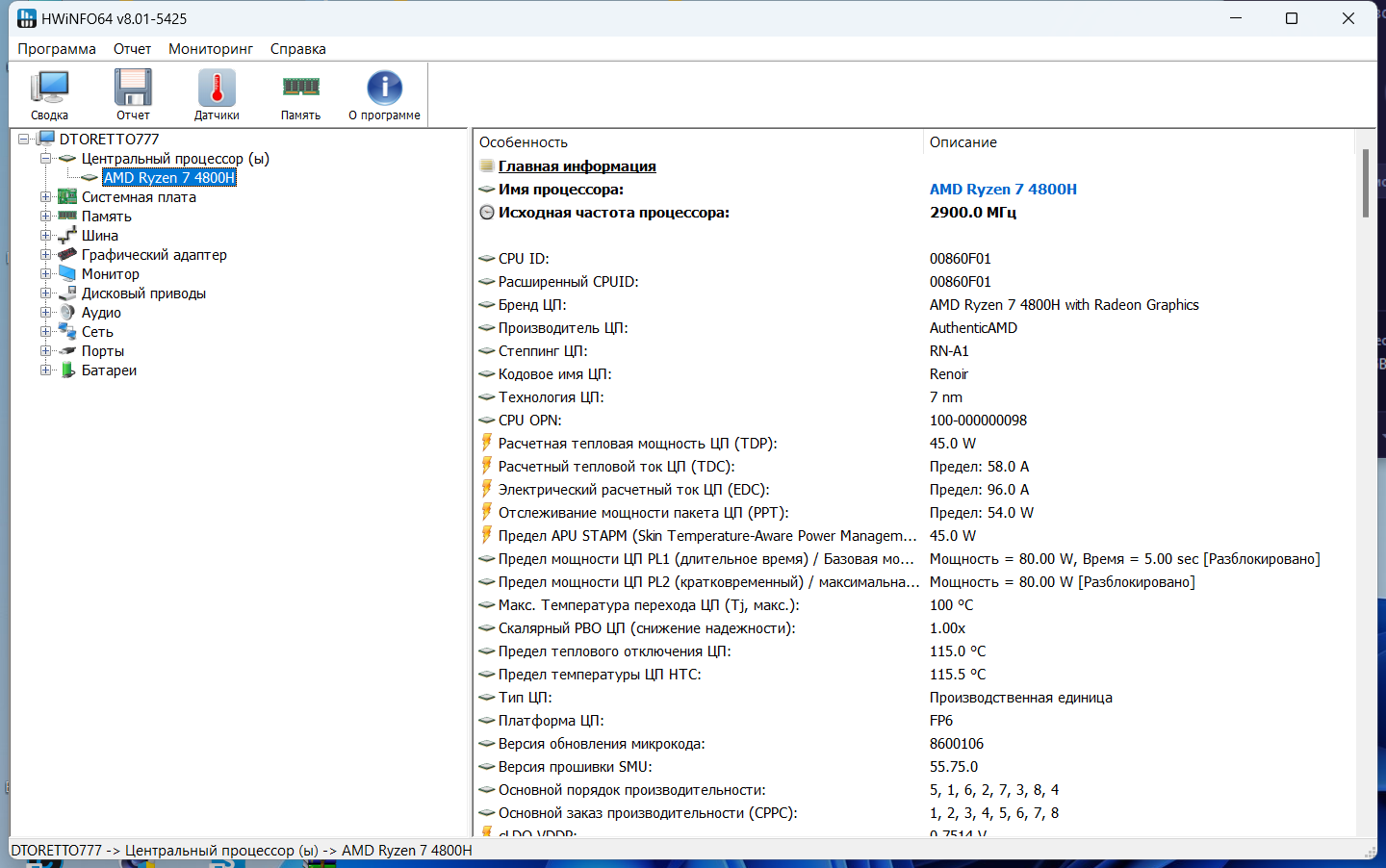Expand the Память tree node
Viewport: 1386px width, 868px height.
click(x=45, y=216)
